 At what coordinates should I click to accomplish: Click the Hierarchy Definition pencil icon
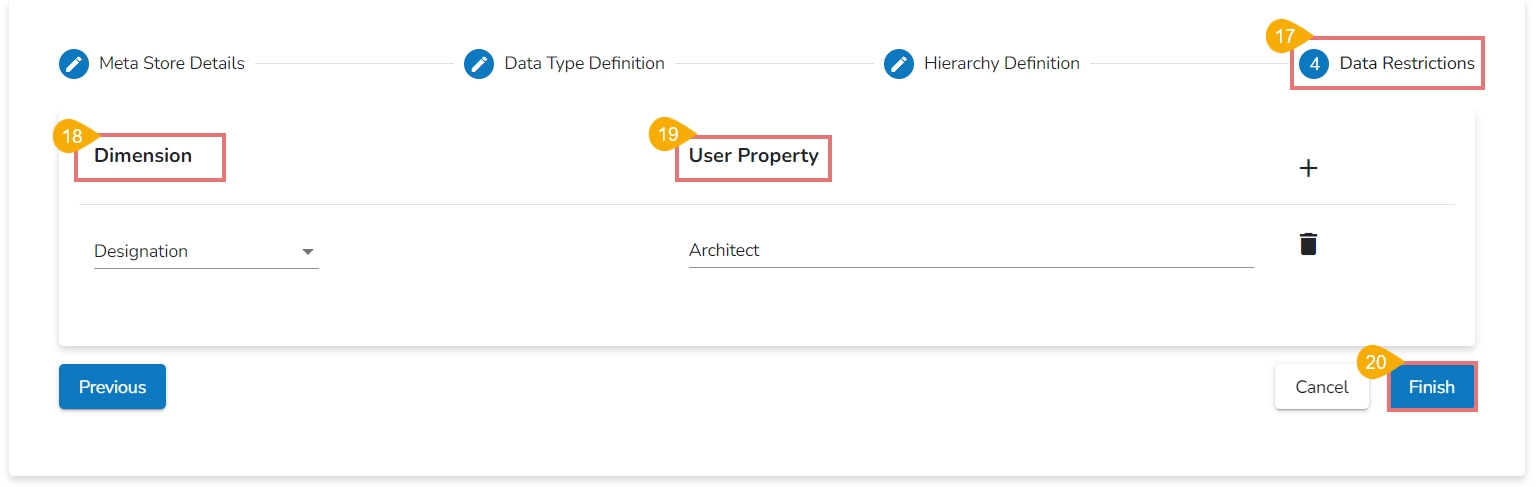tap(899, 64)
